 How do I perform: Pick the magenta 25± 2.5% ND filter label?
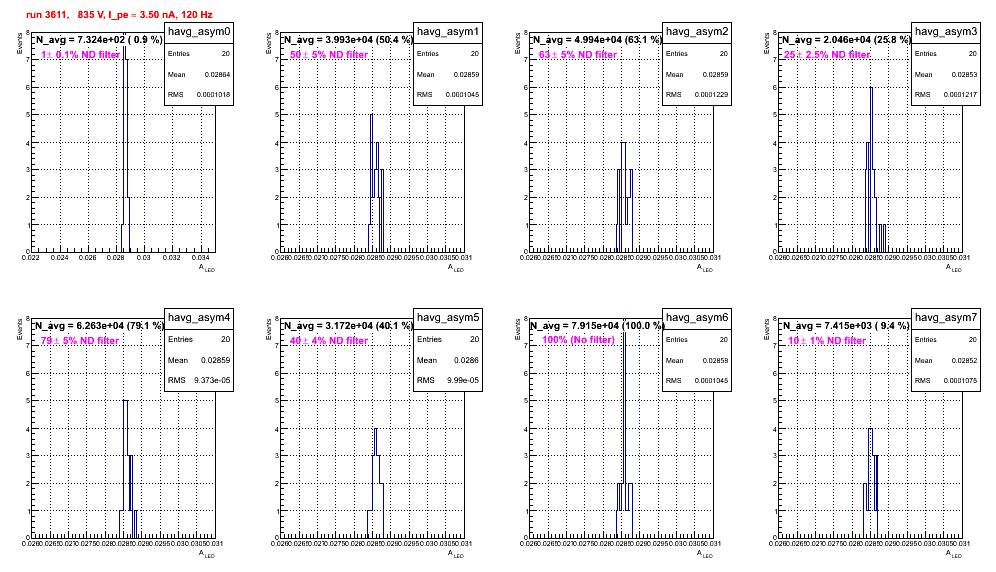[x=827, y=55]
